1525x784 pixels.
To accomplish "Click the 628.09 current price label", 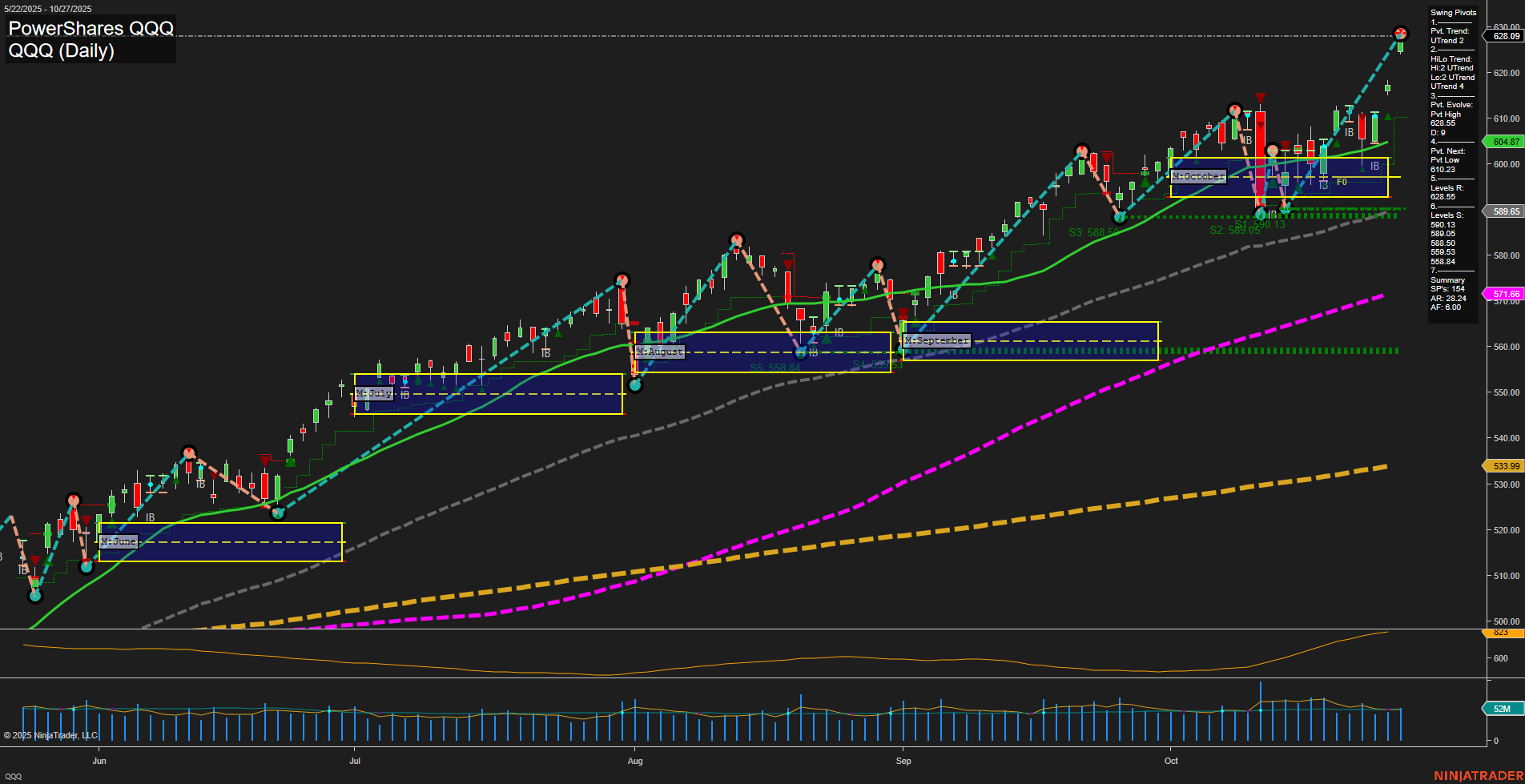I will [1505, 36].
